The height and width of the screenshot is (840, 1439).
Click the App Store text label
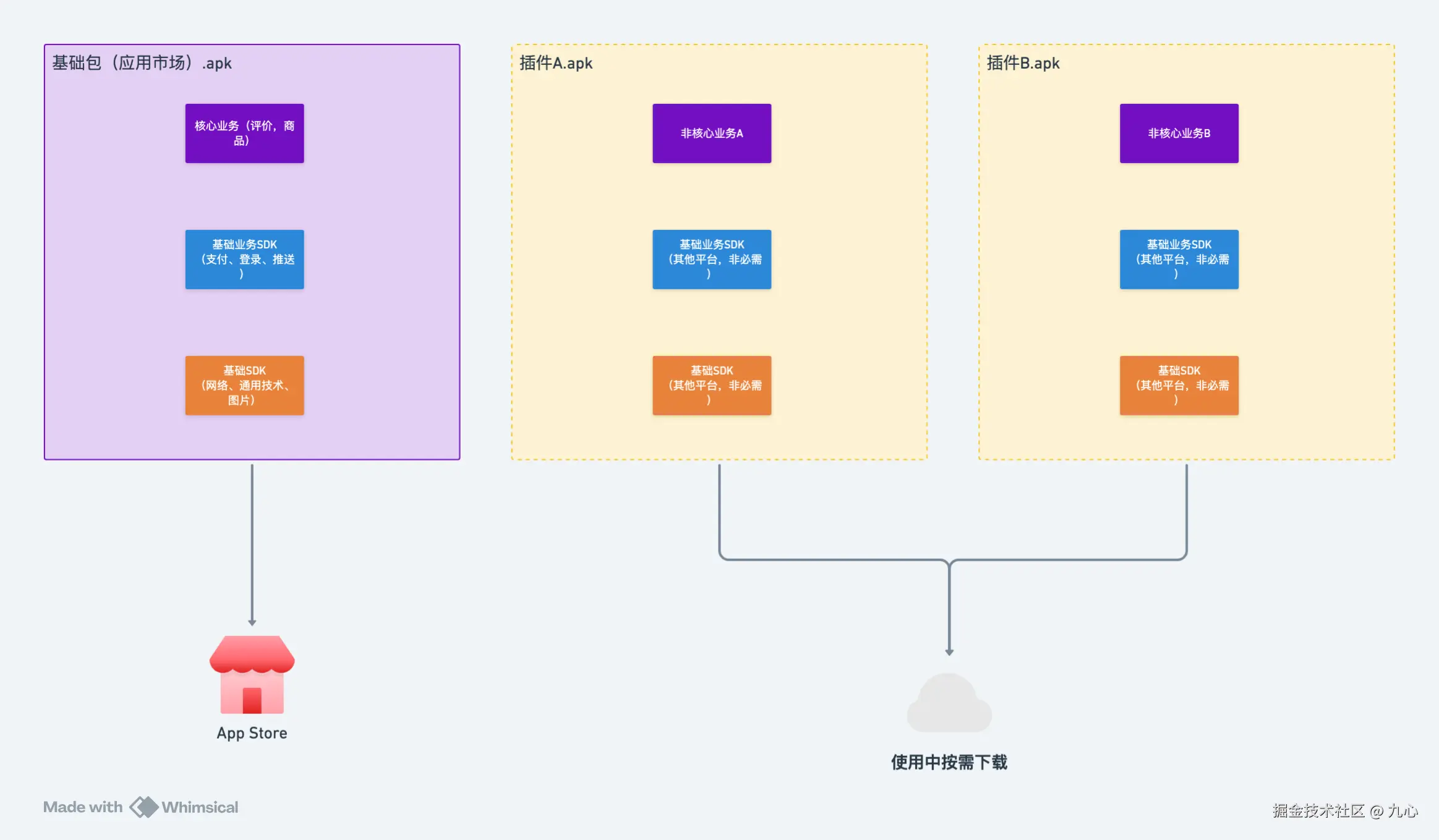252,733
